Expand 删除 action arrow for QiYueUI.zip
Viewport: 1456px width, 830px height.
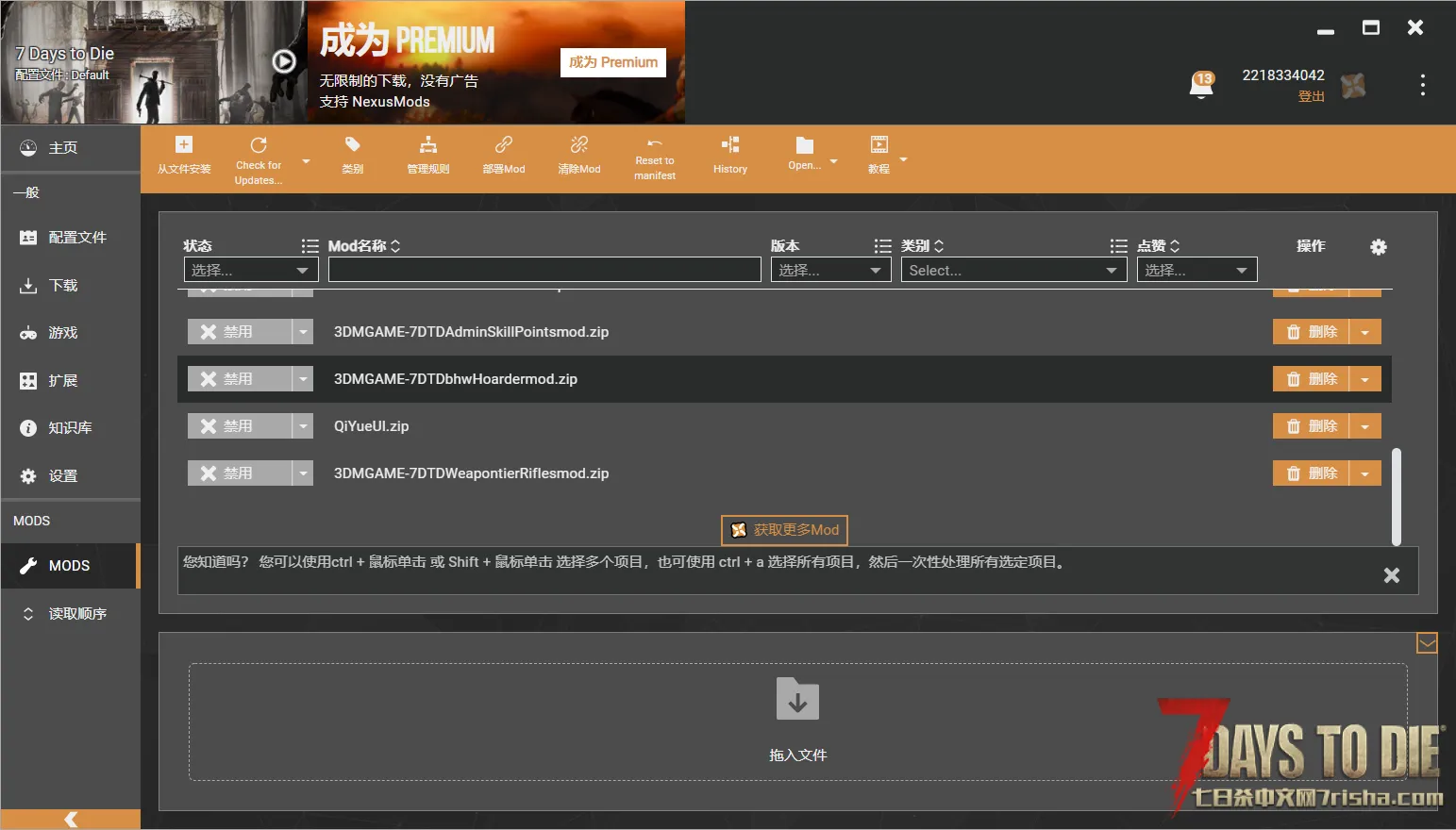1365,426
